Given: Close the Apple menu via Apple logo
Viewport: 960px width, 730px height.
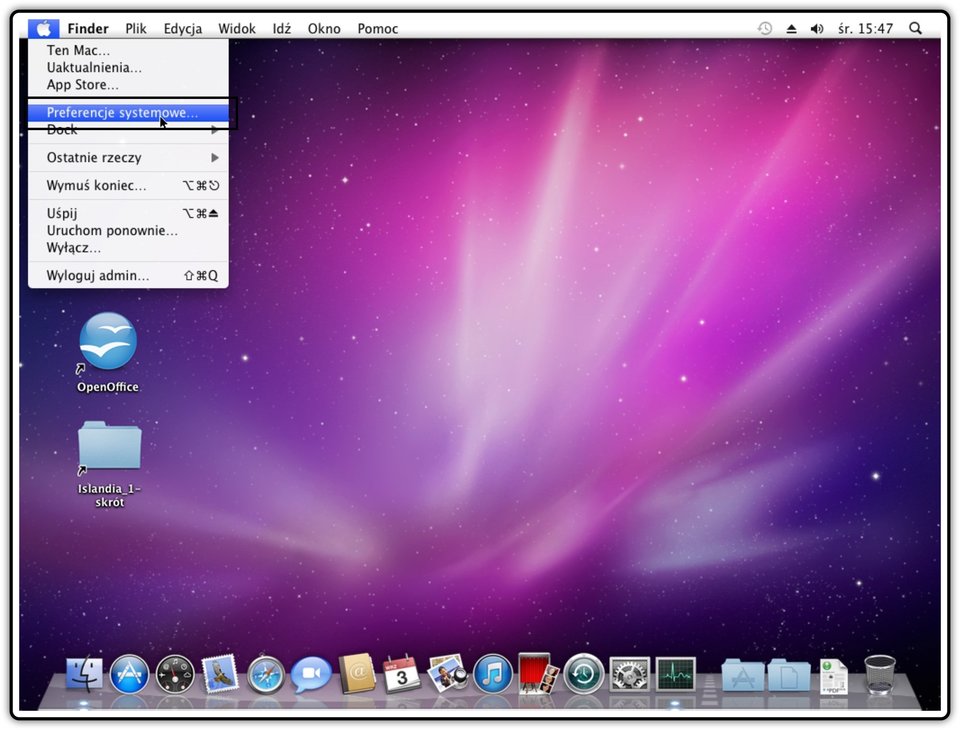Looking at the screenshot, I should (x=43, y=28).
